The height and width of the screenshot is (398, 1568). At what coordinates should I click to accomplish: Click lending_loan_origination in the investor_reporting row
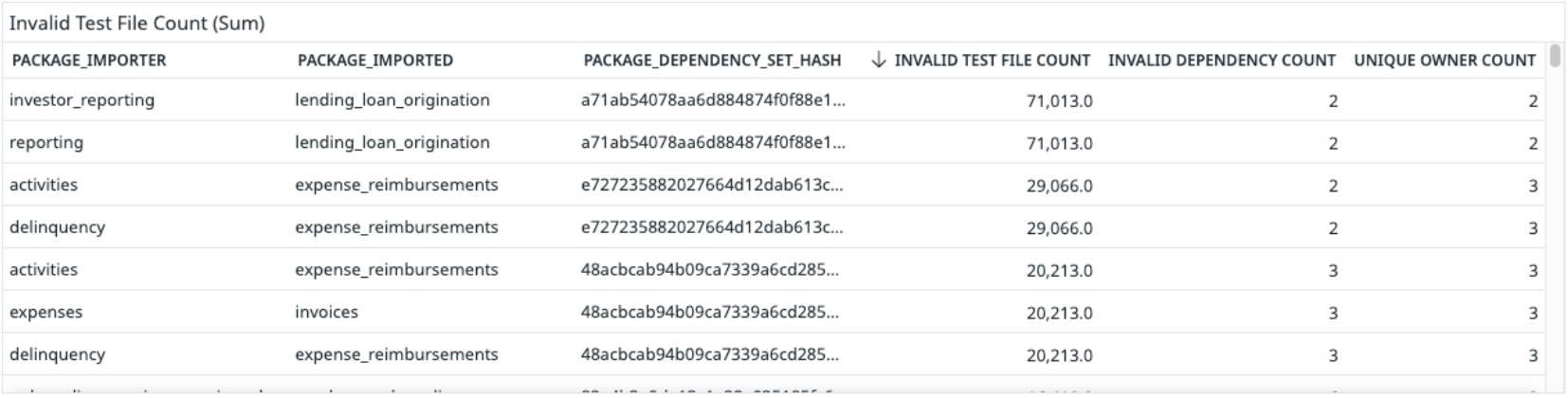tap(392, 100)
